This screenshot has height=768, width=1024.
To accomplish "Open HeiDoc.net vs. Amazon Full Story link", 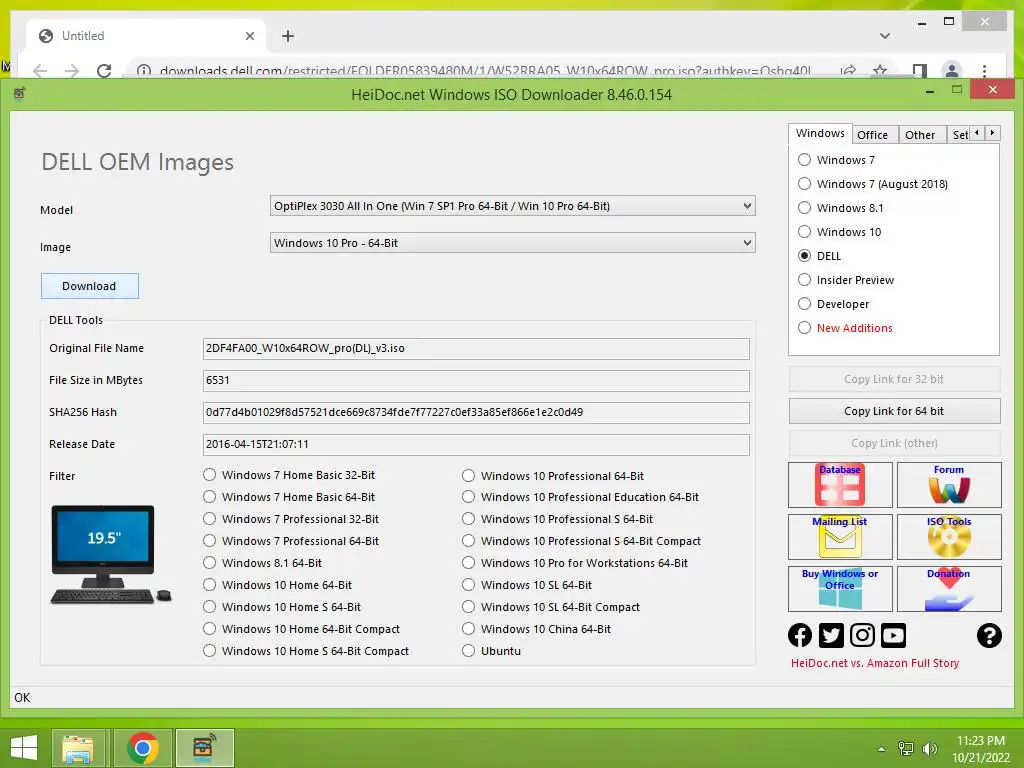I will (x=874, y=663).
